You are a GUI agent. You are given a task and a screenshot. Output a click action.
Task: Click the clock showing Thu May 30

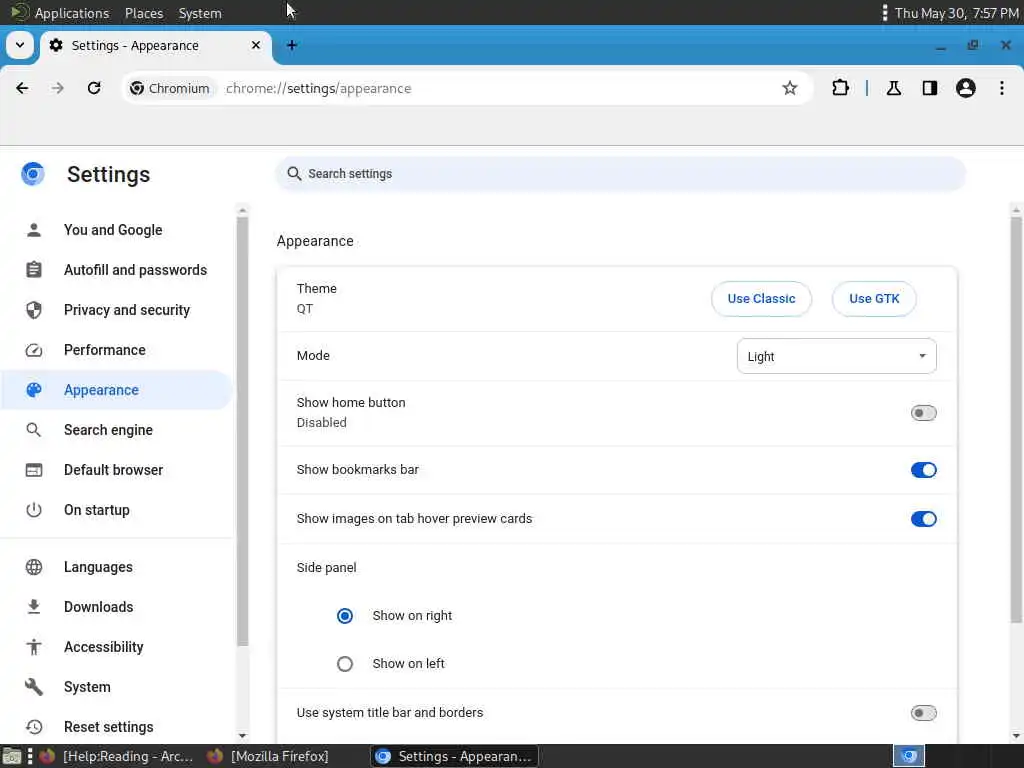click(956, 13)
